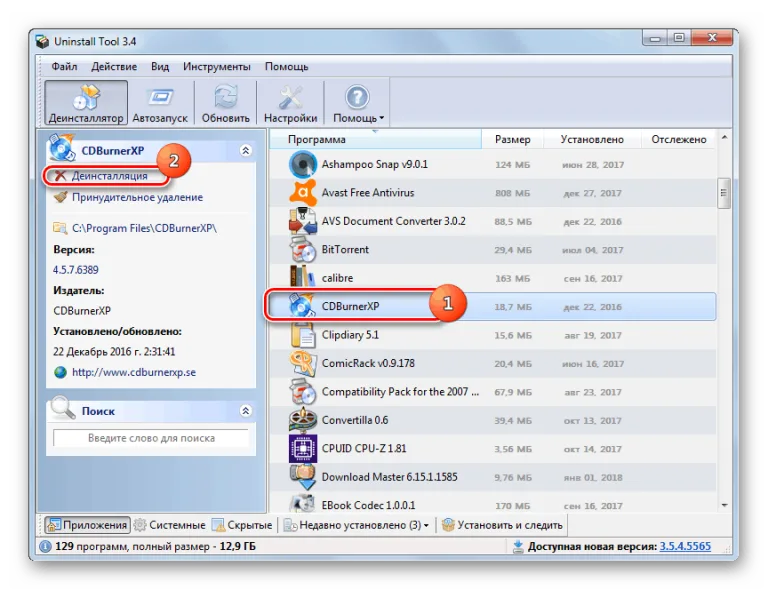The width and height of the screenshot is (768, 590).
Task: Select the Ashampoo Snap v9.0.1 row
Action: pyautogui.click(x=492, y=165)
